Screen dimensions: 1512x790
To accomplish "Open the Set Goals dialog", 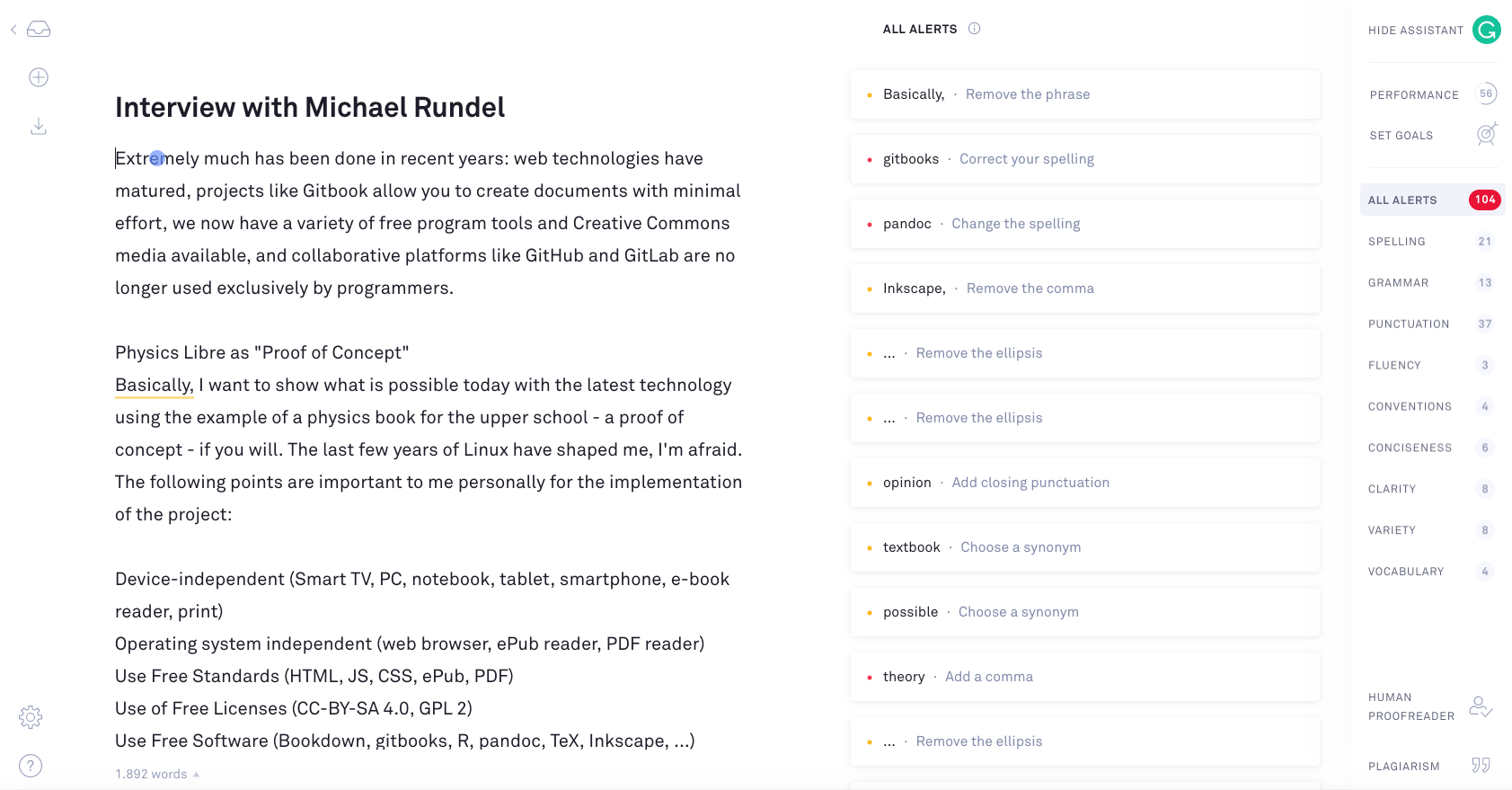I will (x=1401, y=136).
